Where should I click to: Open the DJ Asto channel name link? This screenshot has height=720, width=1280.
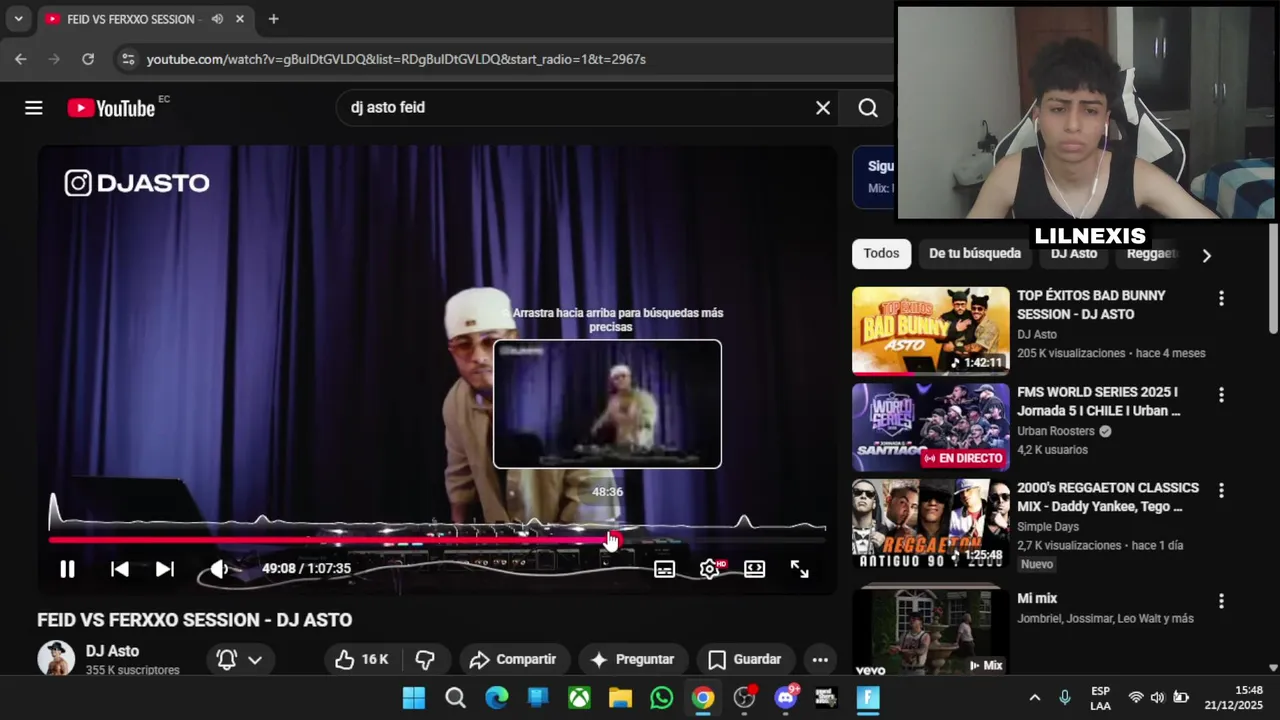(x=112, y=651)
